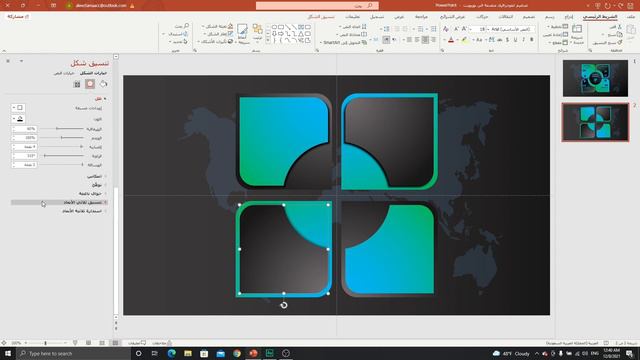Expand the Glow section
Viewport: 640px width, 360px height.
98,185
